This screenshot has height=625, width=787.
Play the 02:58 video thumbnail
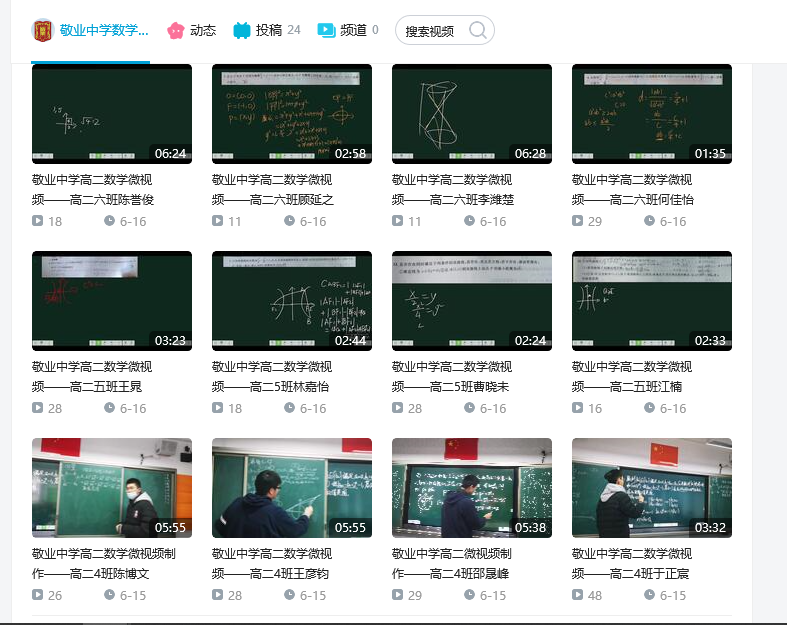[291, 114]
